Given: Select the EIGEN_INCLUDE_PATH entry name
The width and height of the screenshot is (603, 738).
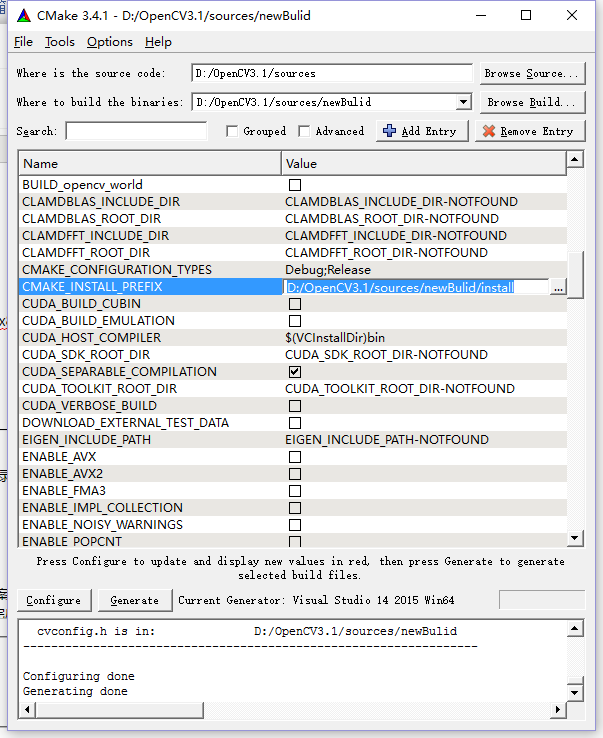Looking at the screenshot, I should (x=87, y=440).
